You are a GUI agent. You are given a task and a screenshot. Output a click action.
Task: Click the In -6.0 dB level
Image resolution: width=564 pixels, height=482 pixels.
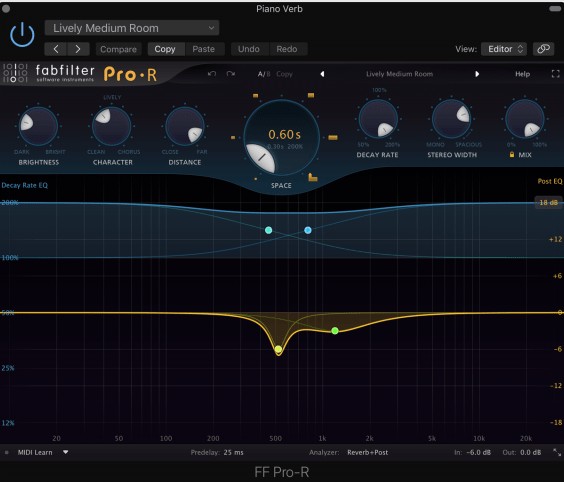point(478,453)
